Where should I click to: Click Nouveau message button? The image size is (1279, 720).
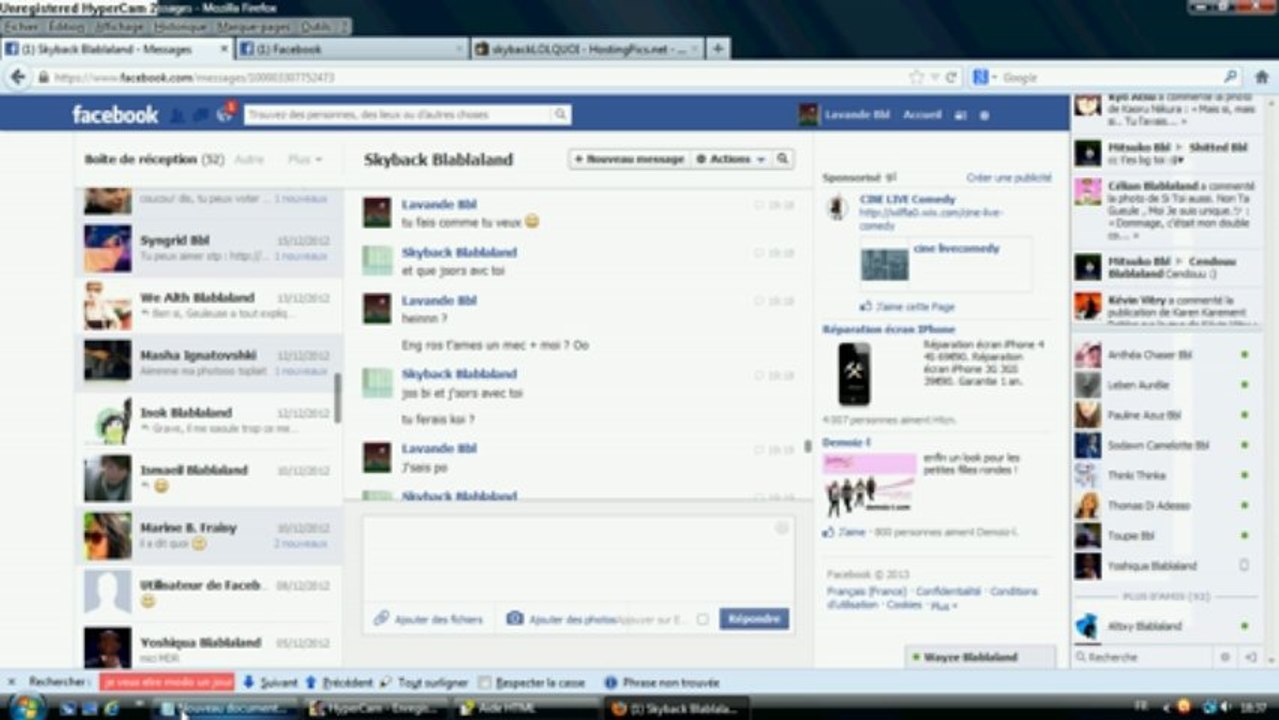click(x=629, y=159)
